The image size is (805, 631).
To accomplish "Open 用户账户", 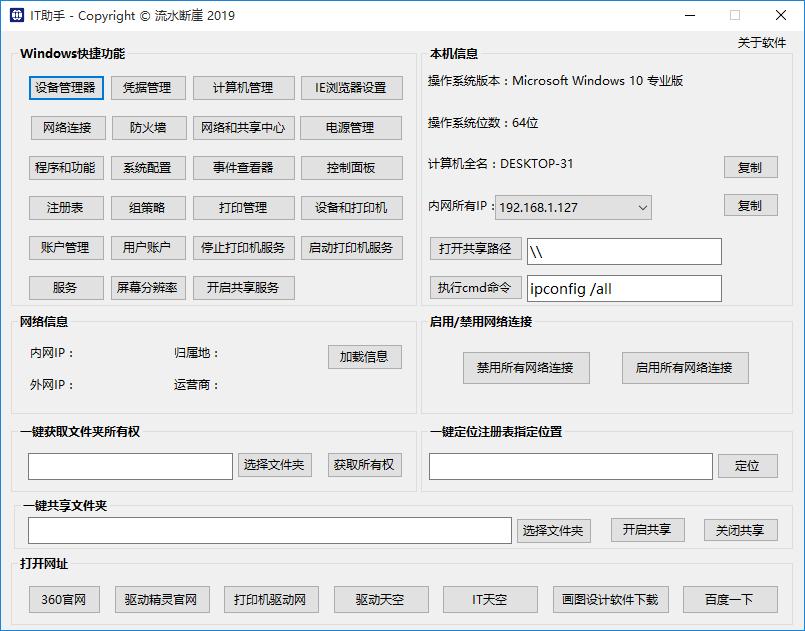I will coord(148,248).
